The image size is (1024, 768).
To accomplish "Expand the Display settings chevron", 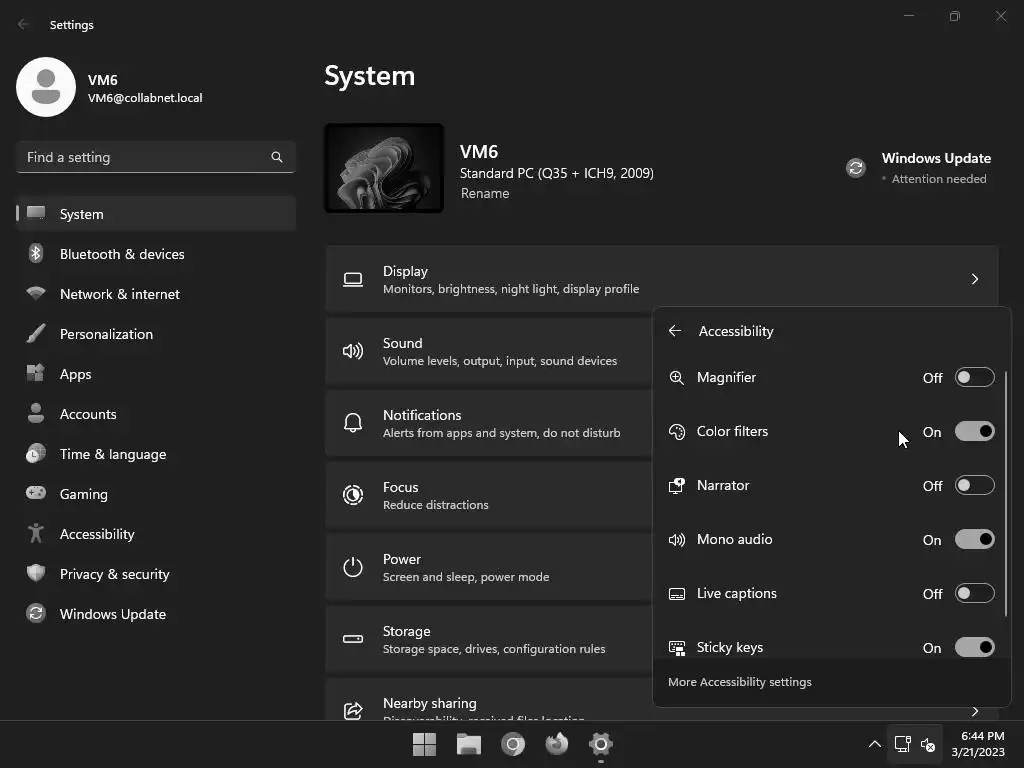I will 975,280.
